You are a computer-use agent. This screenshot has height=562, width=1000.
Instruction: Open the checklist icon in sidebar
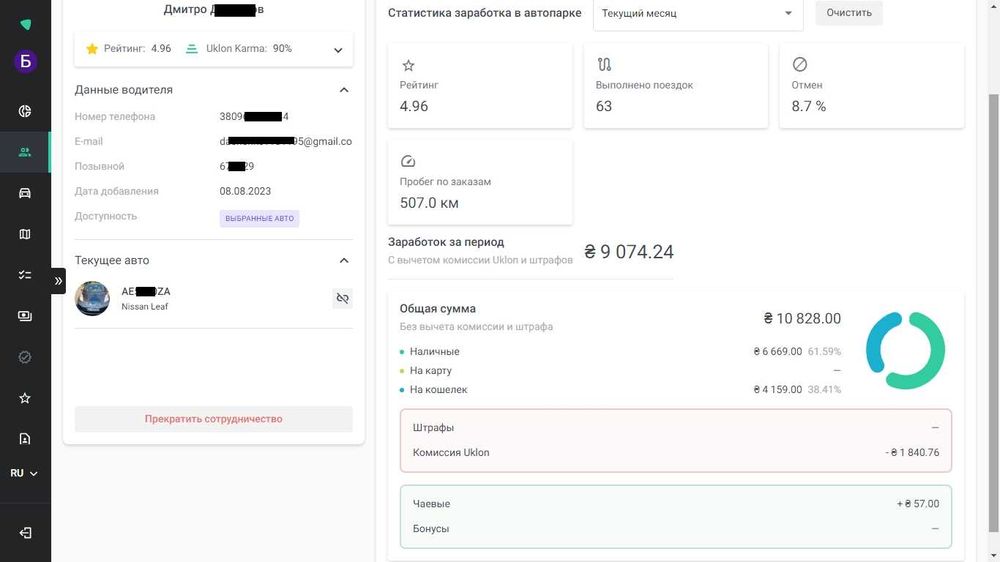coord(25,275)
